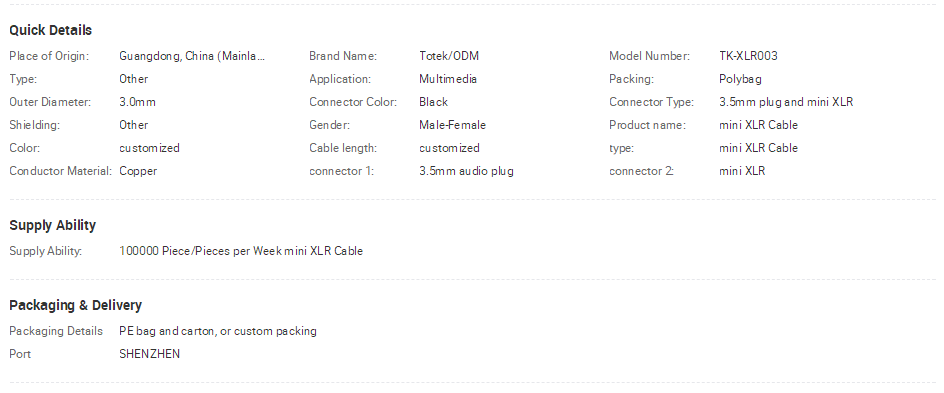Select the connector 2 mini XLR value
This screenshot has width=944, height=393.
(x=742, y=171)
